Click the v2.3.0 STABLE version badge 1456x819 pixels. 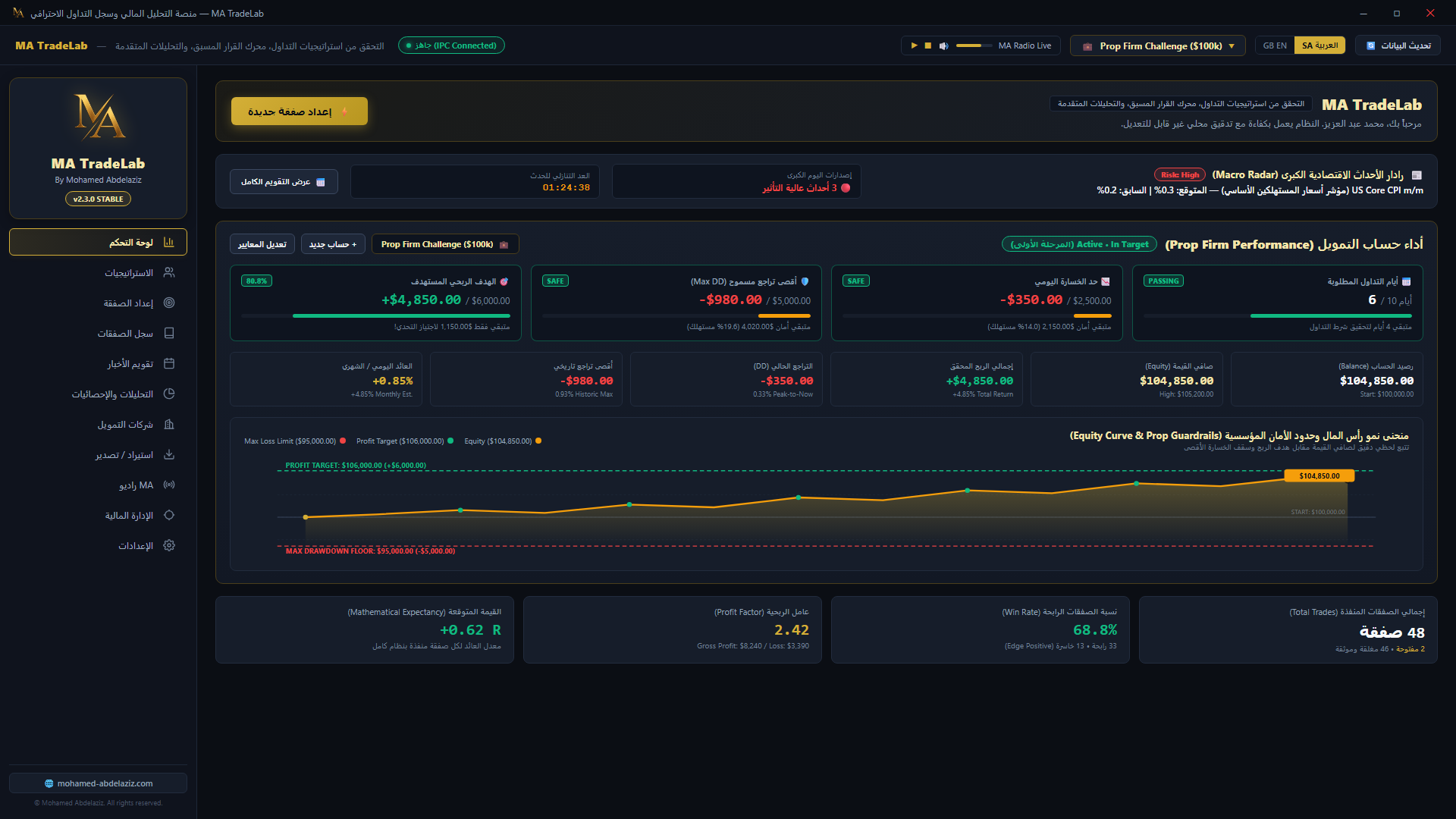pos(98,199)
